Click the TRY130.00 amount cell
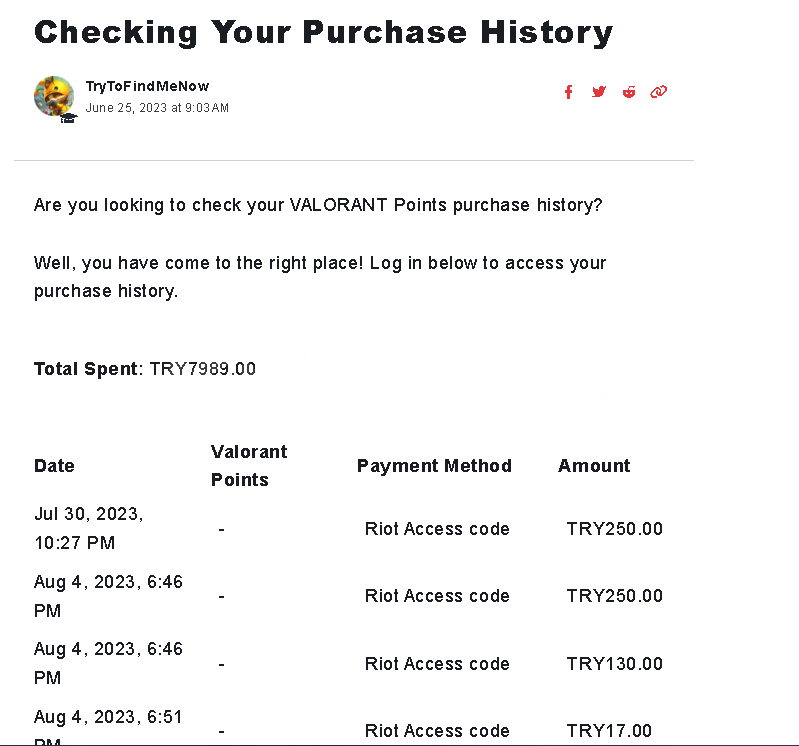 click(614, 664)
